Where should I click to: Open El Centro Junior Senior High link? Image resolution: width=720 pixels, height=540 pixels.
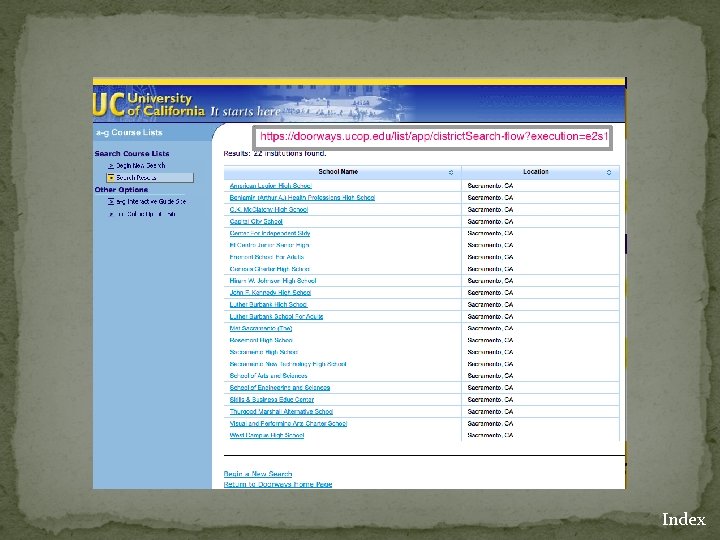tap(270, 245)
